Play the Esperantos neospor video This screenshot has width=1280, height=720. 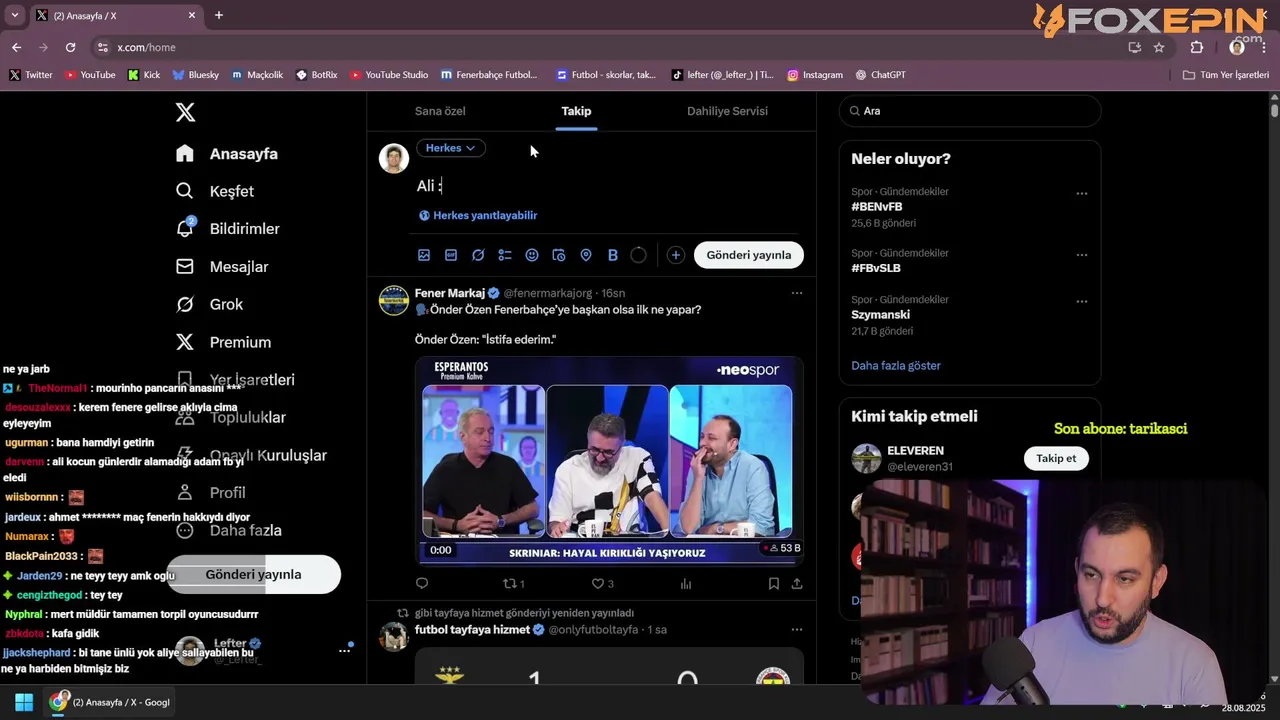(x=609, y=461)
